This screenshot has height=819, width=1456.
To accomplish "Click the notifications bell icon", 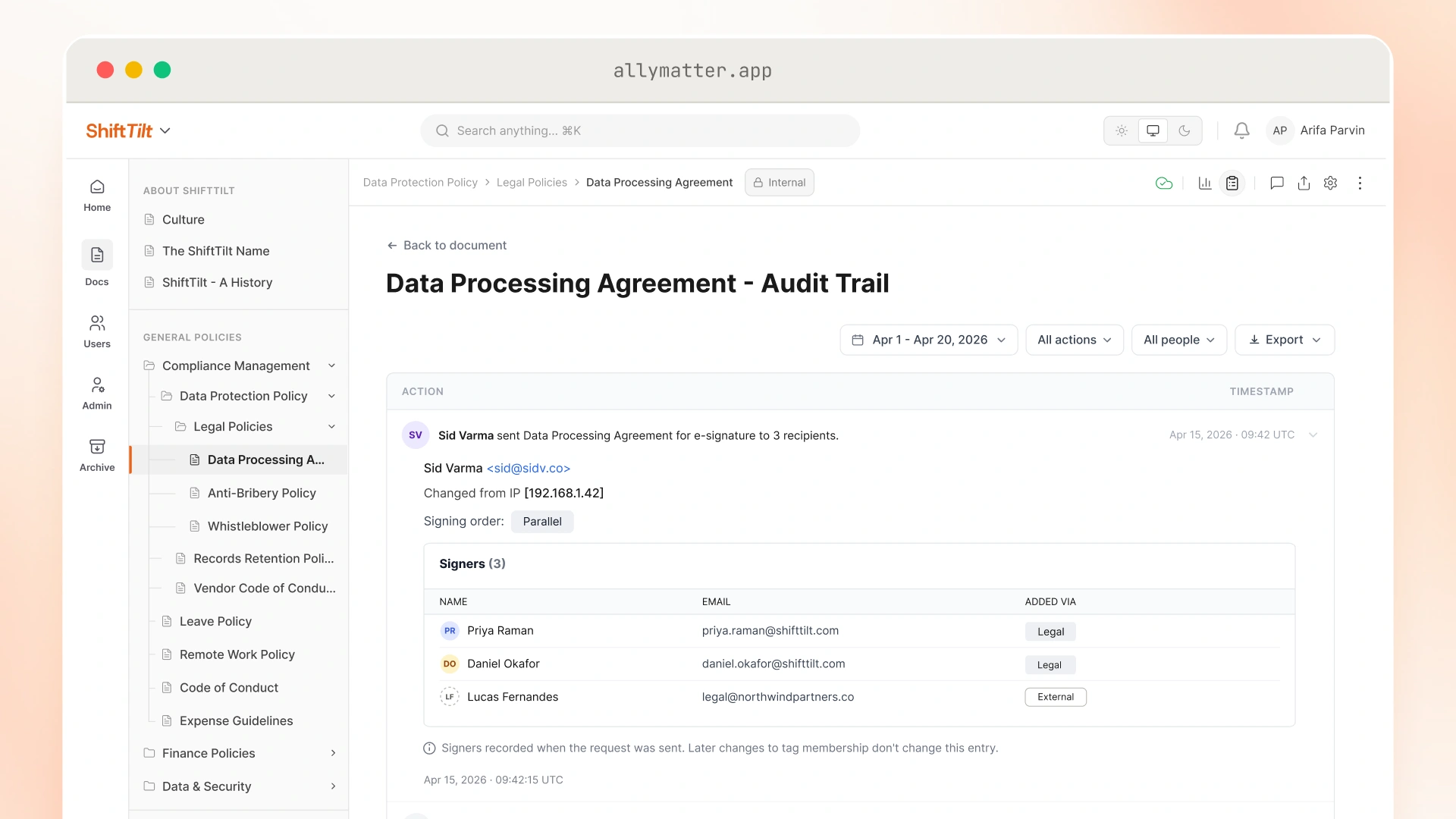I will [1241, 130].
